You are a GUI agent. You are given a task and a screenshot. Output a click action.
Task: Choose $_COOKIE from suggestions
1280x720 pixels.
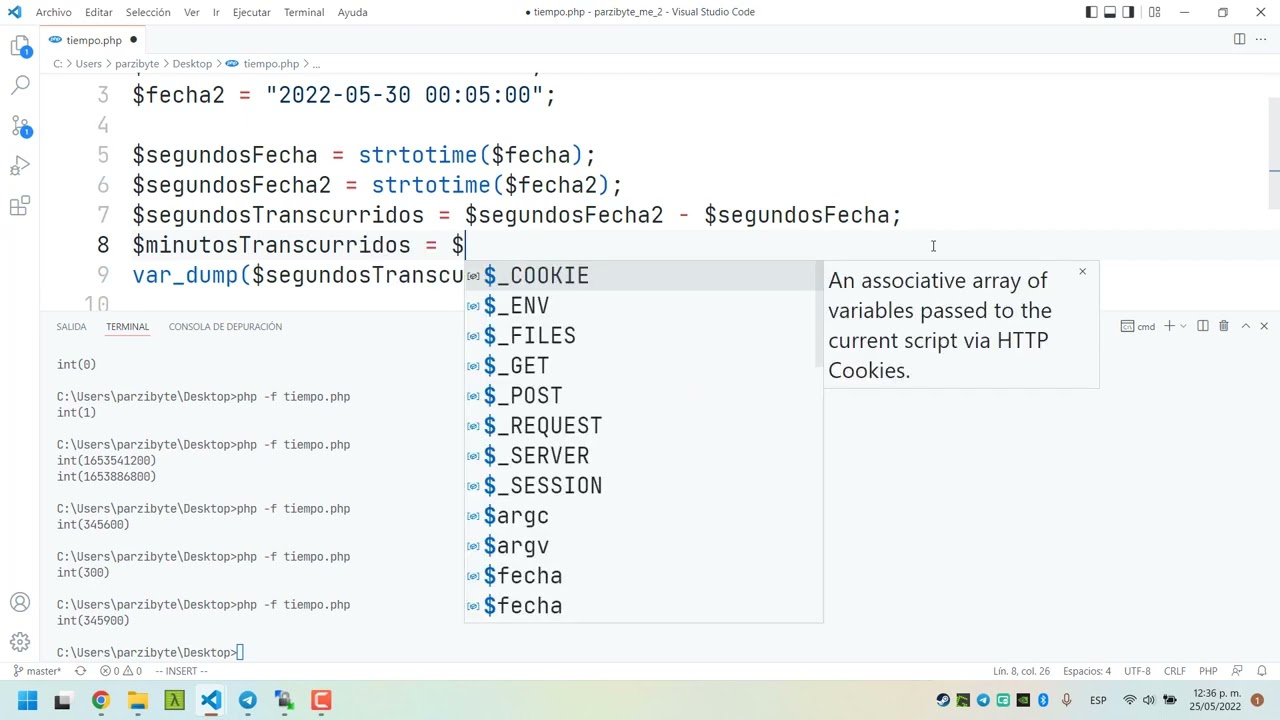pyautogui.click(x=642, y=276)
